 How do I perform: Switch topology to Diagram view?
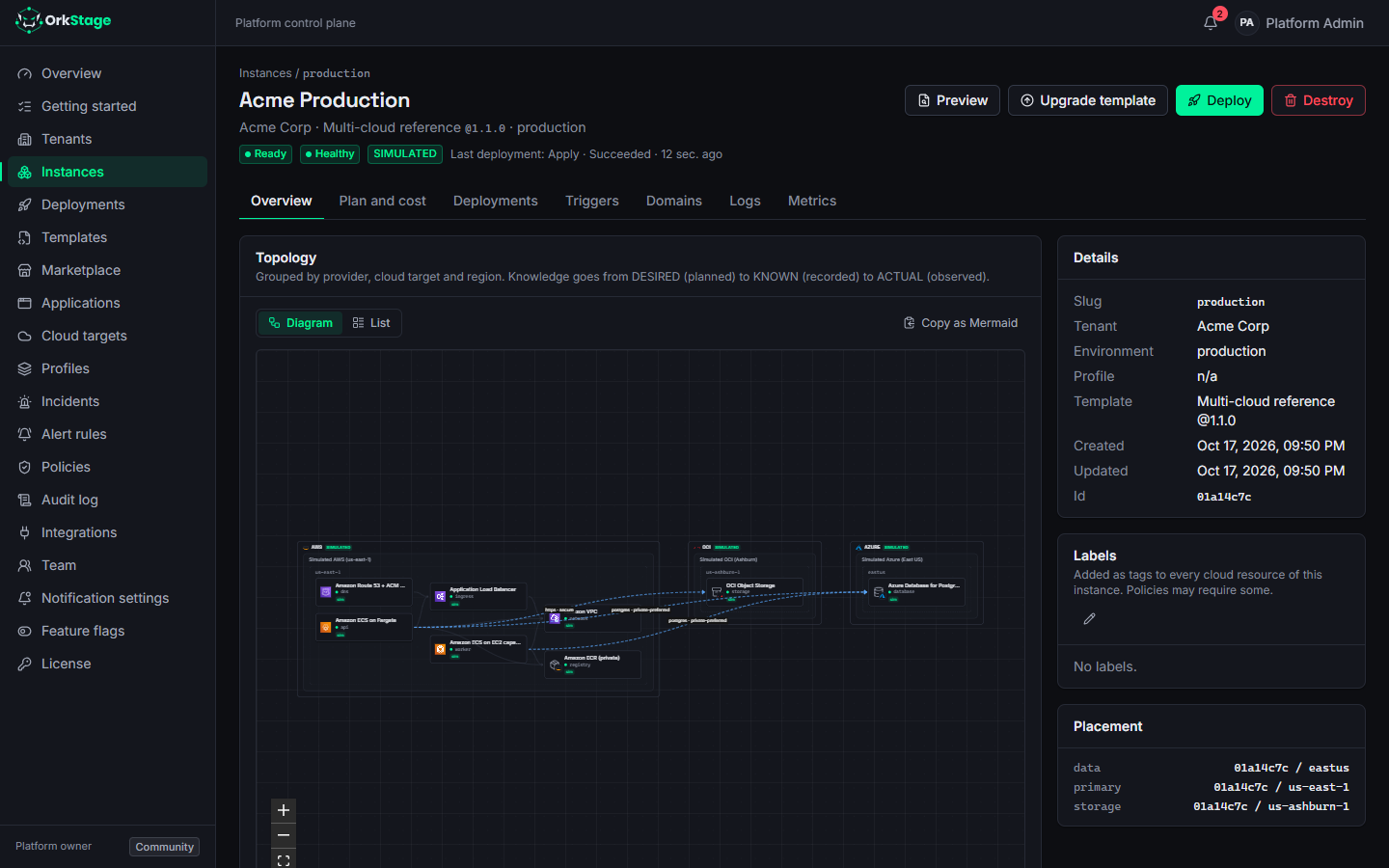pos(300,323)
